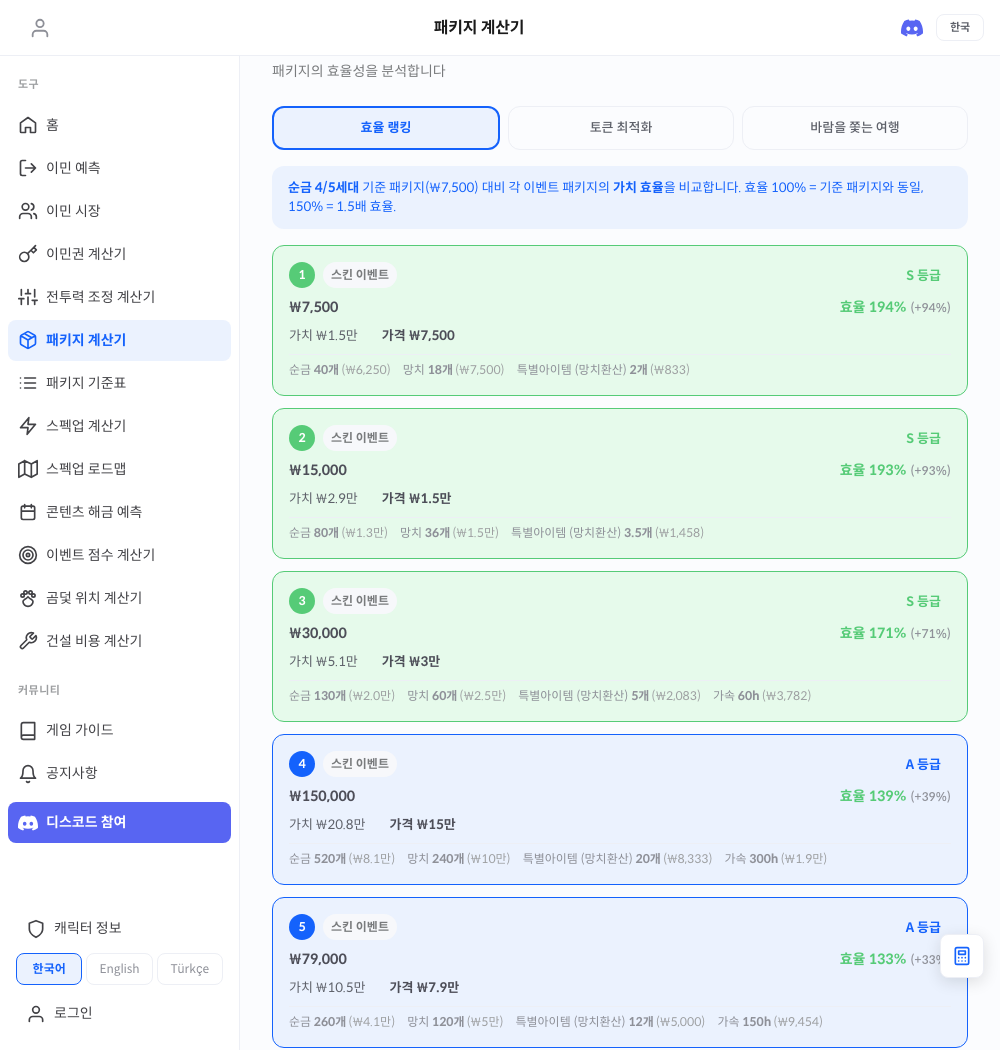Open 패키지 기준표 from the sidebar
Viewport: 1000px width, 1050px height.
coord(119,383)
